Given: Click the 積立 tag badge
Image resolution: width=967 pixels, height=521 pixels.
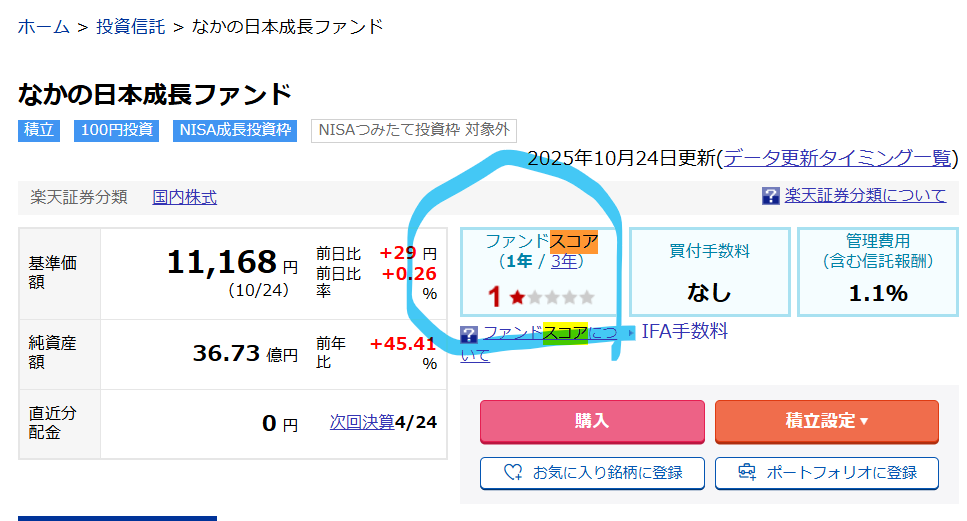Looking at the screenshot, I should 39,130.
